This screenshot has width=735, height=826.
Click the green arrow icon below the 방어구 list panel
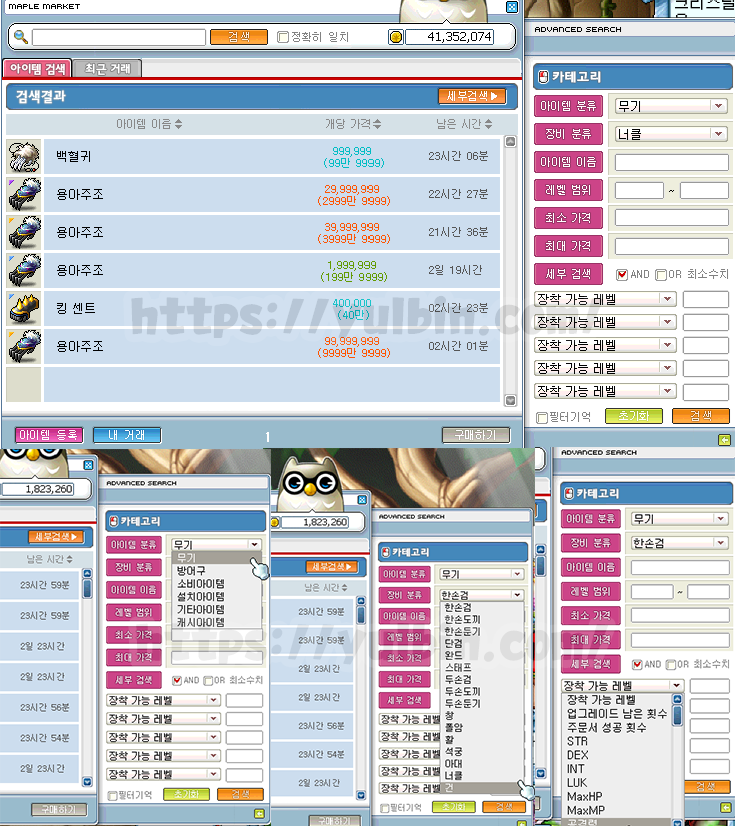point(259,814)
